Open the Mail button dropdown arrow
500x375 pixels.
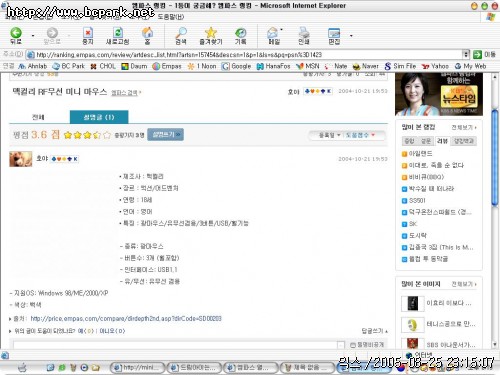coord(282,30)
